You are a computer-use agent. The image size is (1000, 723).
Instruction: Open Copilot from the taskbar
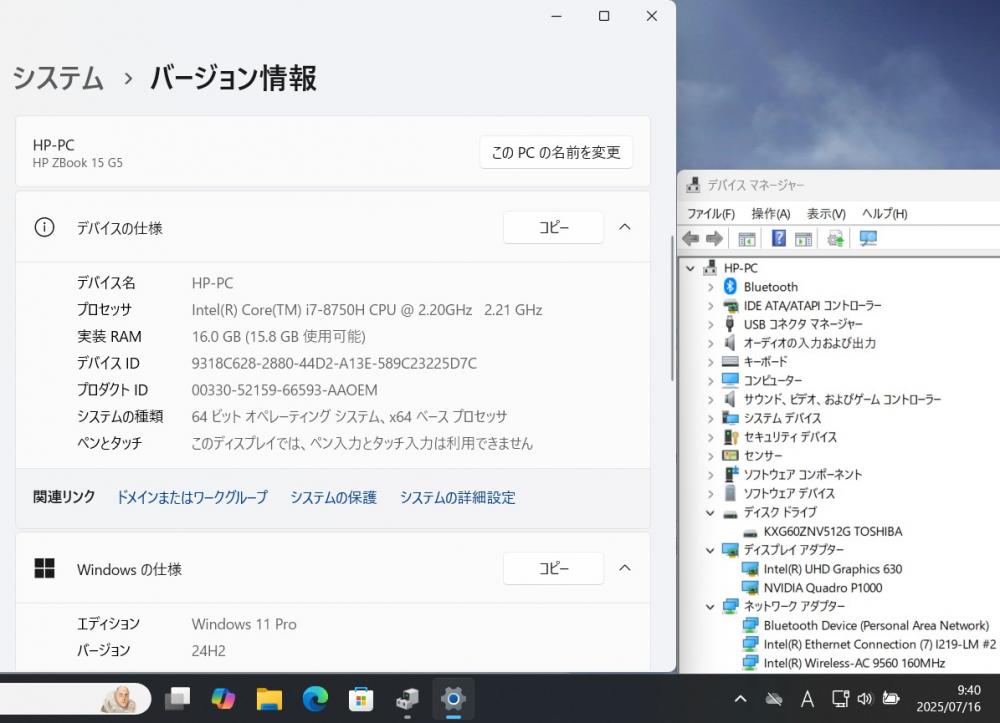click(x=223, y=699)
